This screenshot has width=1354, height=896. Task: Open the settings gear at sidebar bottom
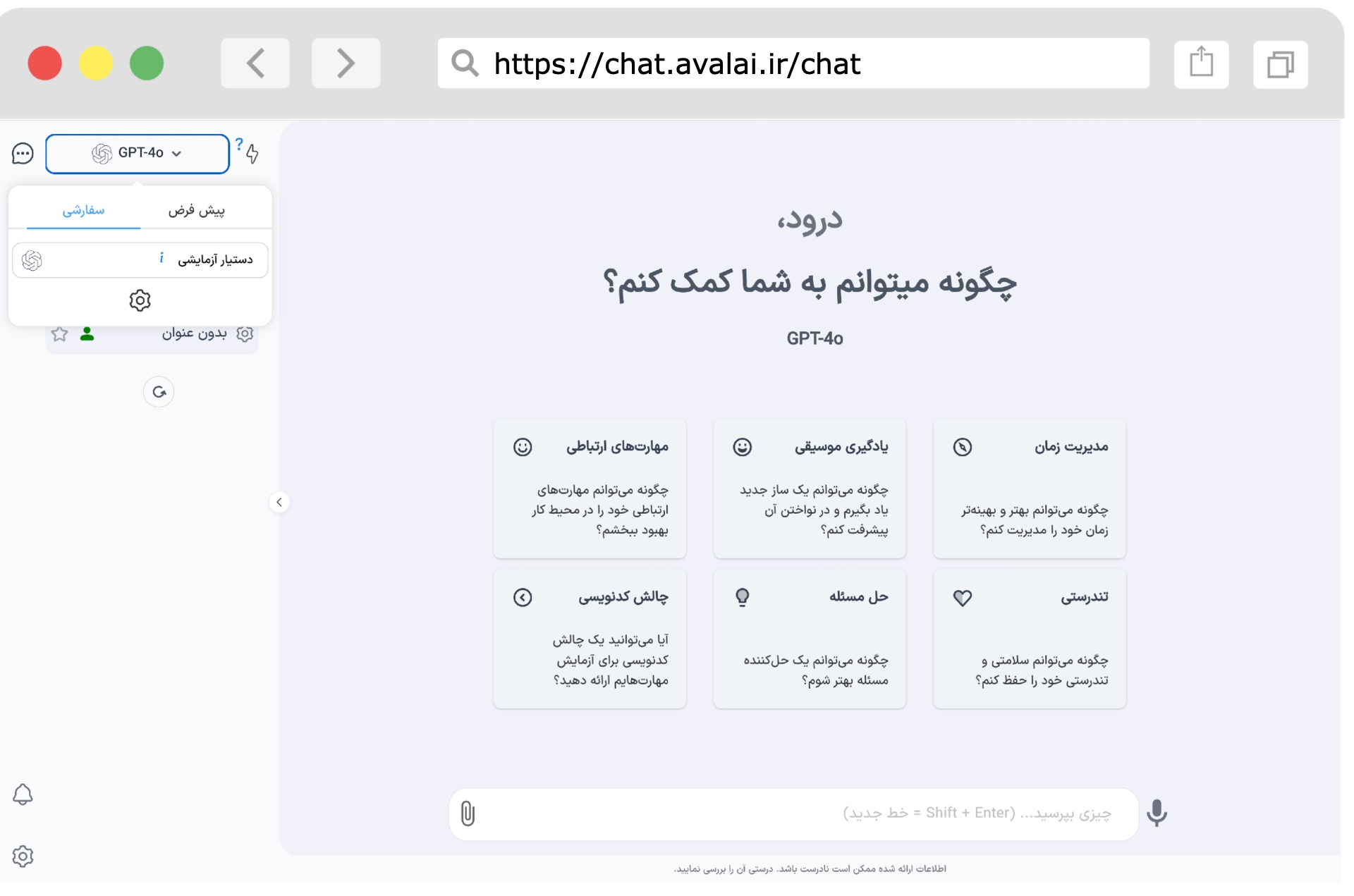pos(23,857)
